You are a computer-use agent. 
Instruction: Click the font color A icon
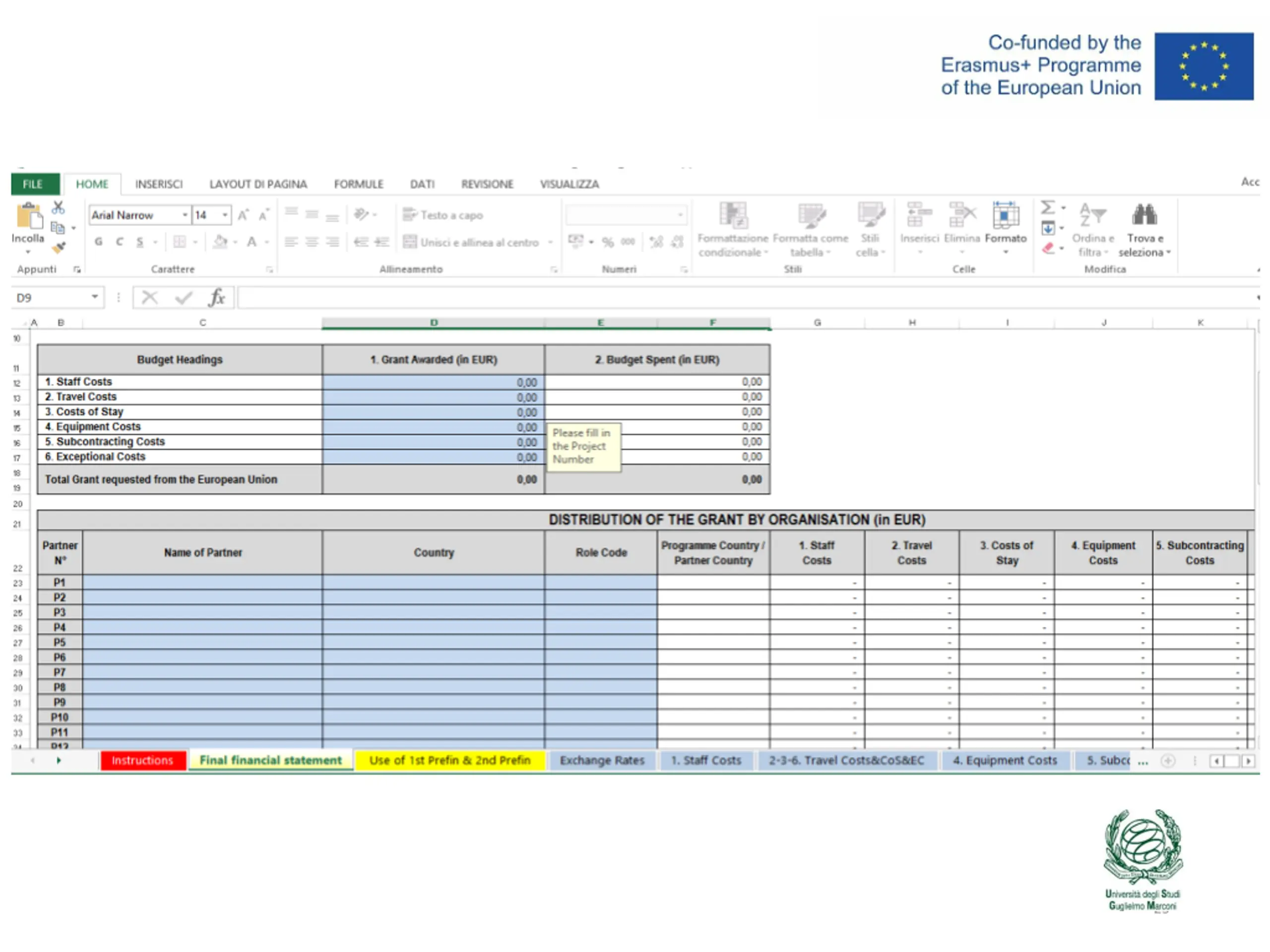[x=252, y=241]
